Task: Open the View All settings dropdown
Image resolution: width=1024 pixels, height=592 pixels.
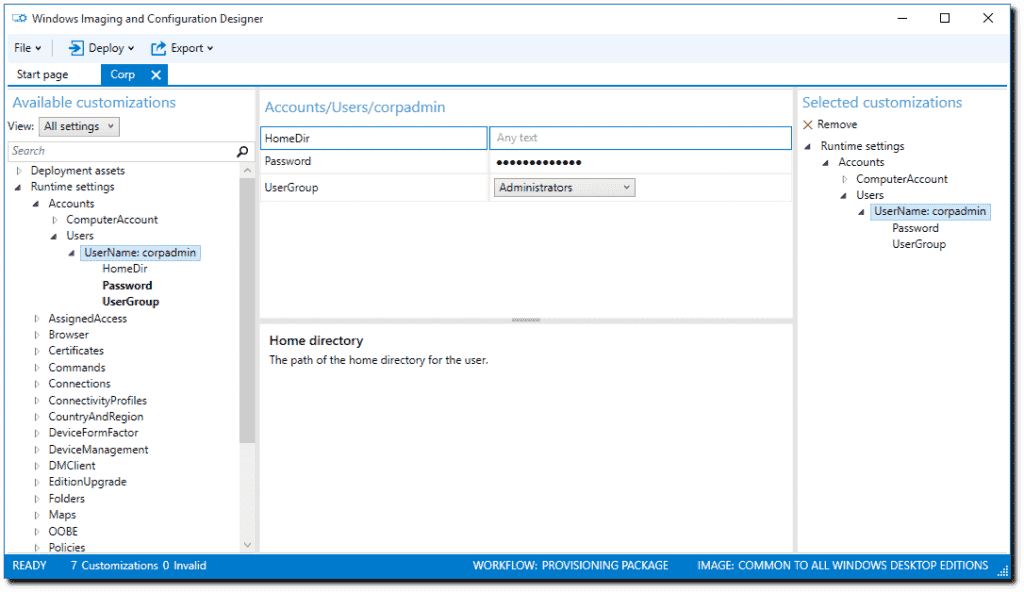Action: click(x=79, y=126)
